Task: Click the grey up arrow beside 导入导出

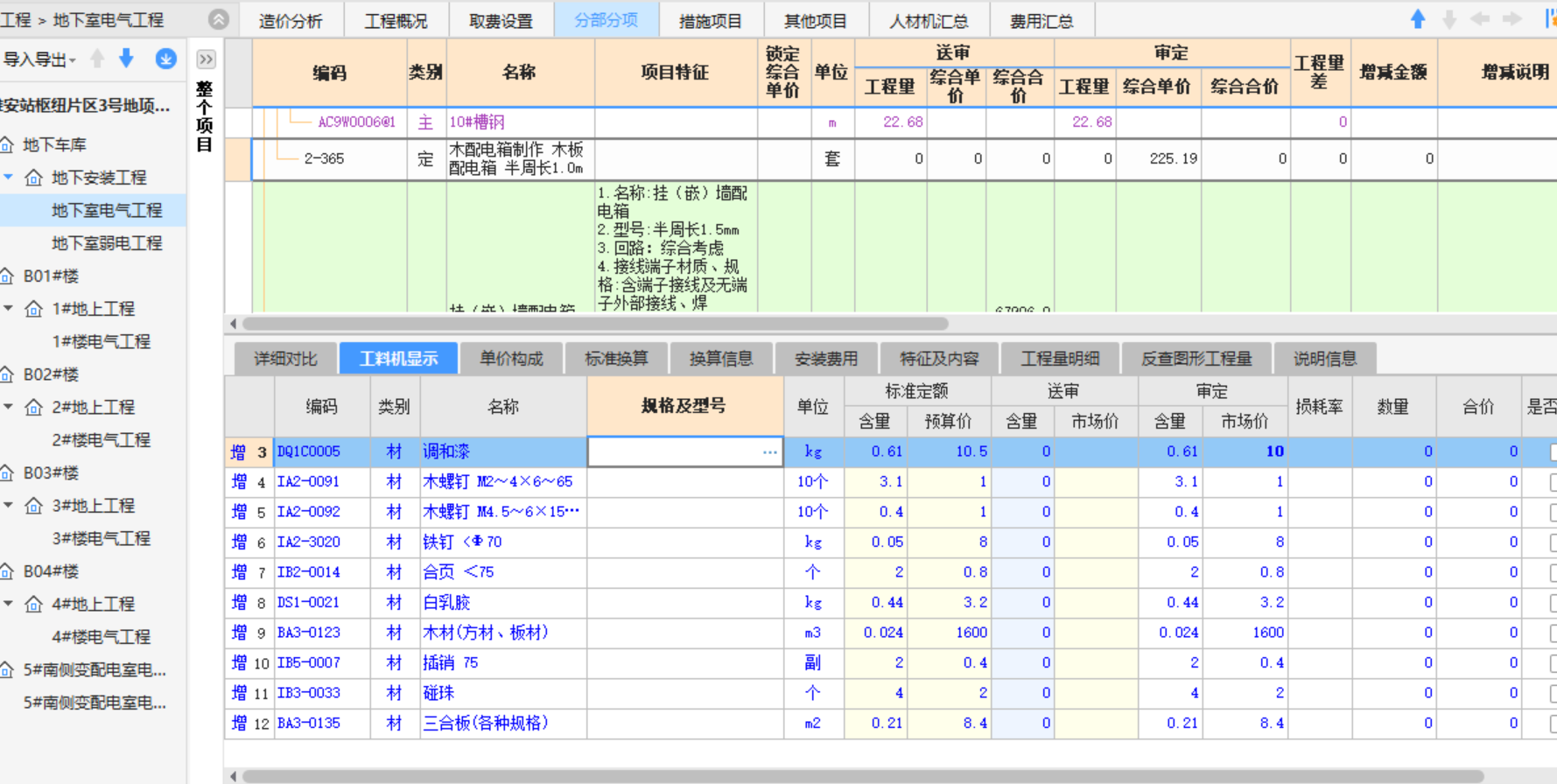Action: click(x=97, y=59)
